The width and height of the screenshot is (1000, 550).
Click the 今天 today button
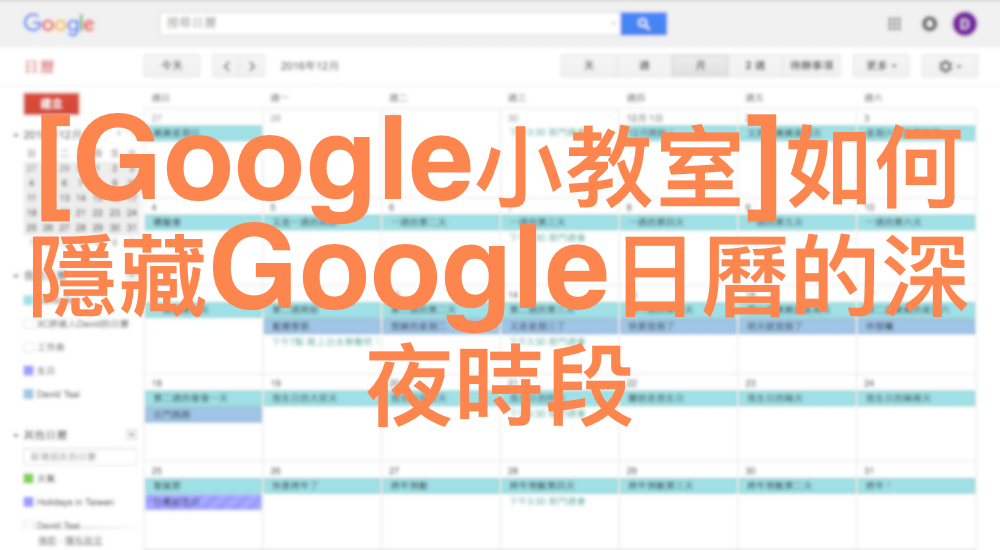(172, 66)
